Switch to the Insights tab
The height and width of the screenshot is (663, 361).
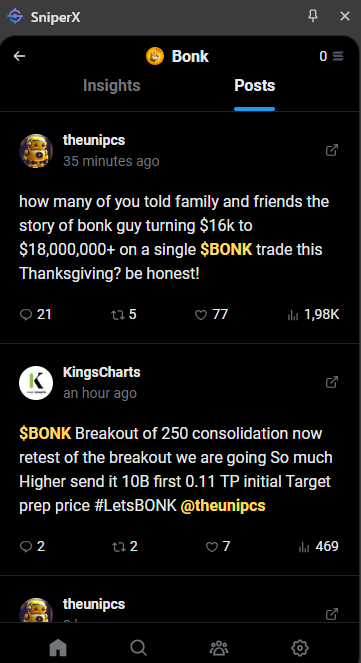[x=112, y=85]
